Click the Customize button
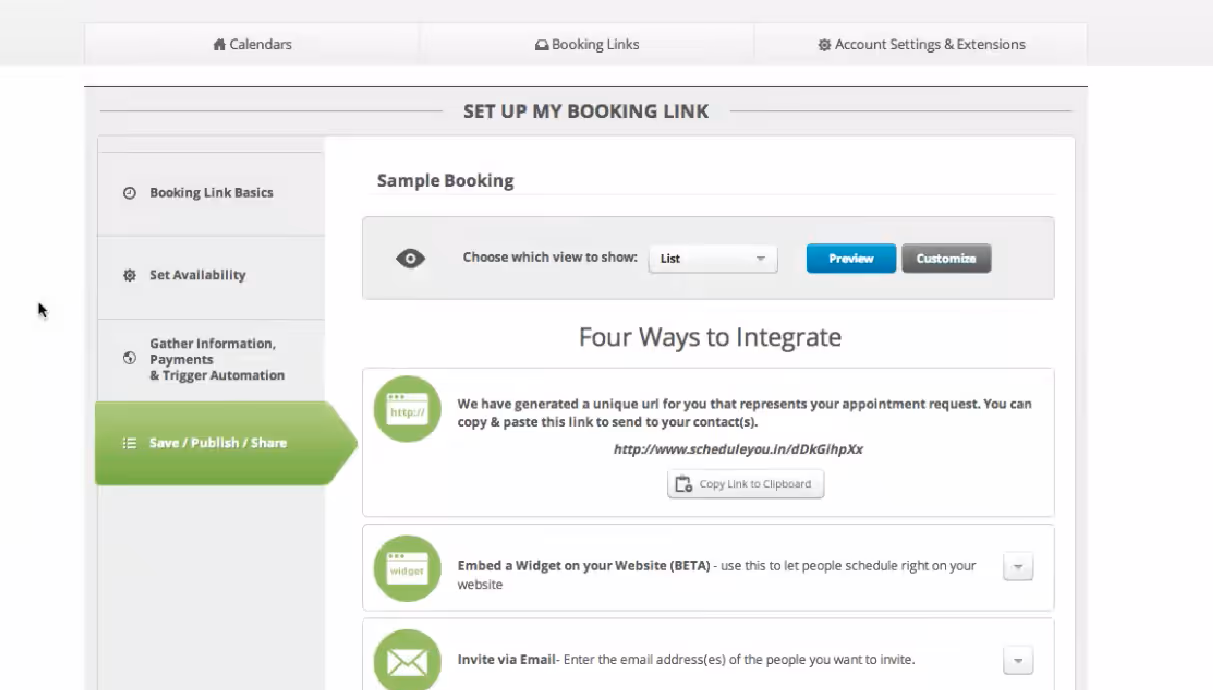The image size is (1213, 690). (x=945, y=258)
